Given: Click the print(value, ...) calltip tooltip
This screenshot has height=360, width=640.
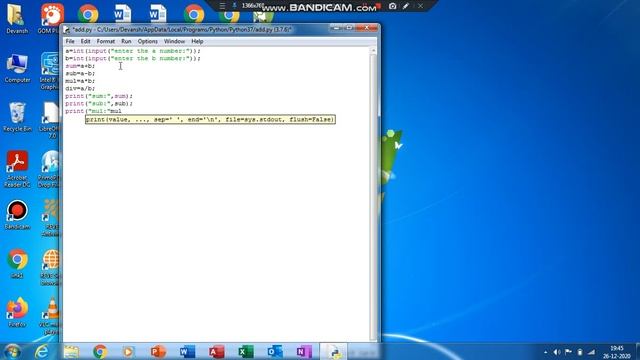Looking at the screenshot, I should (x=210, y=120).
